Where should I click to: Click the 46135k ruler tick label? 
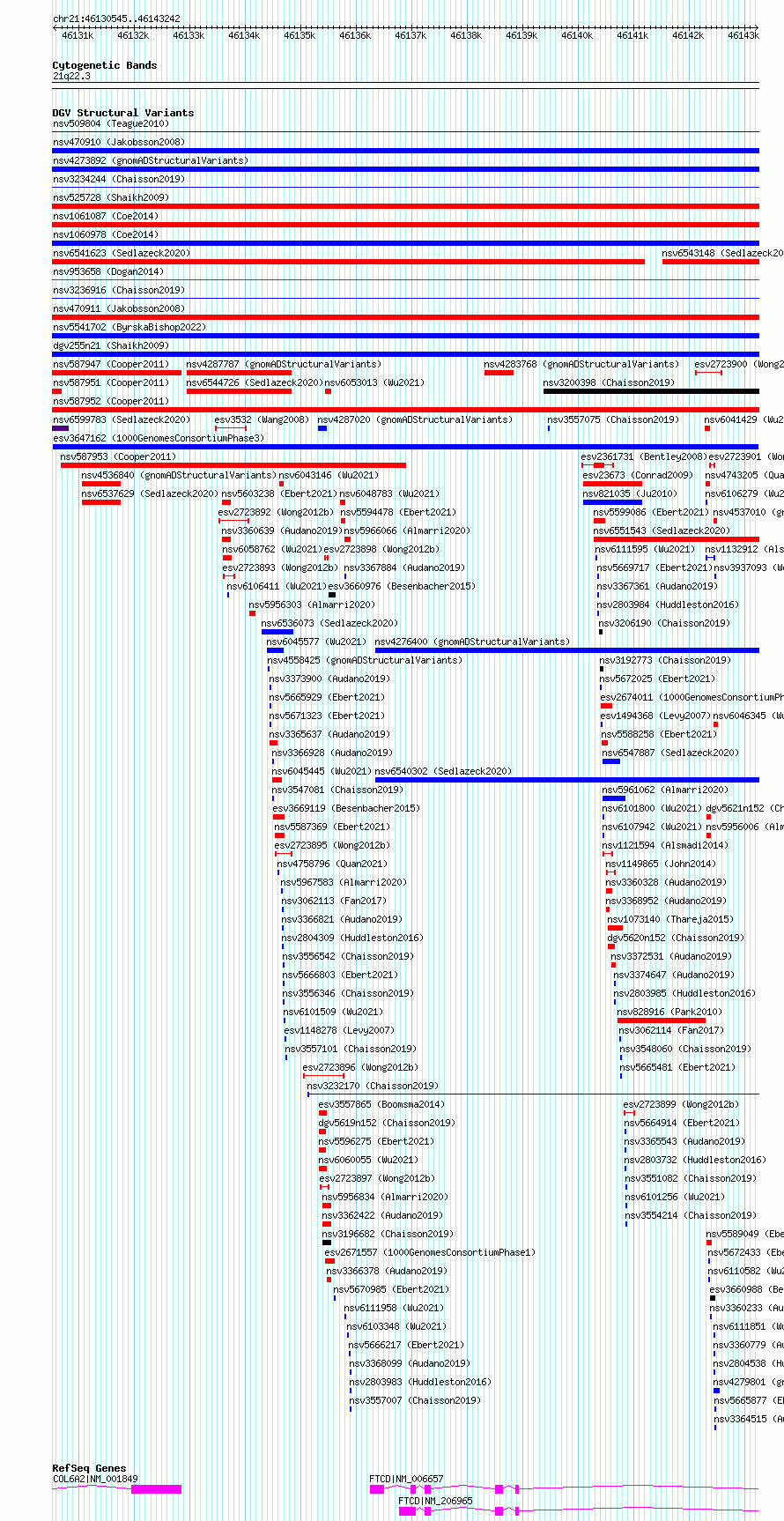tap(300, 35)
